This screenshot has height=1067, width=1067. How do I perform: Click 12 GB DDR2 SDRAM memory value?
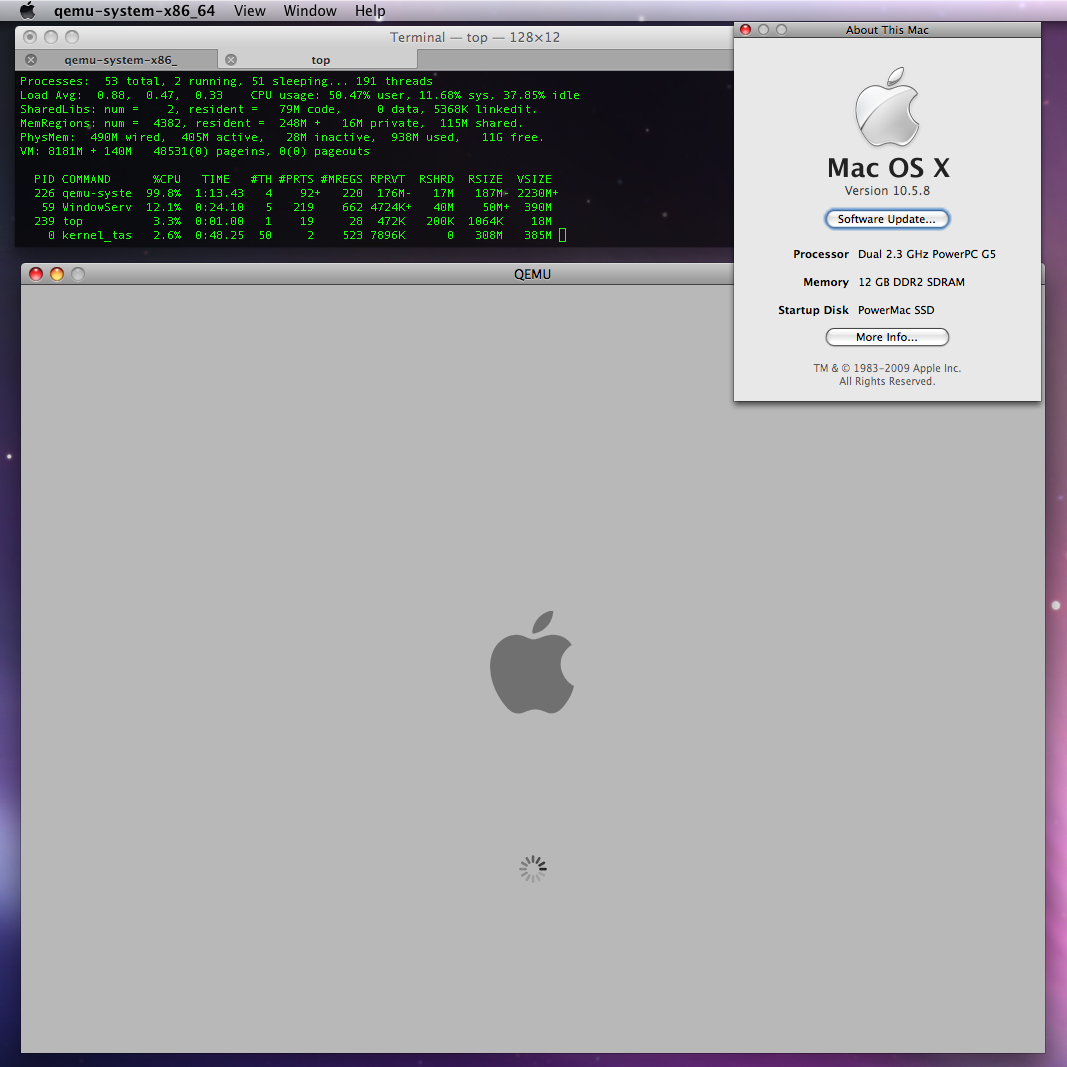[x=911, y=282]
